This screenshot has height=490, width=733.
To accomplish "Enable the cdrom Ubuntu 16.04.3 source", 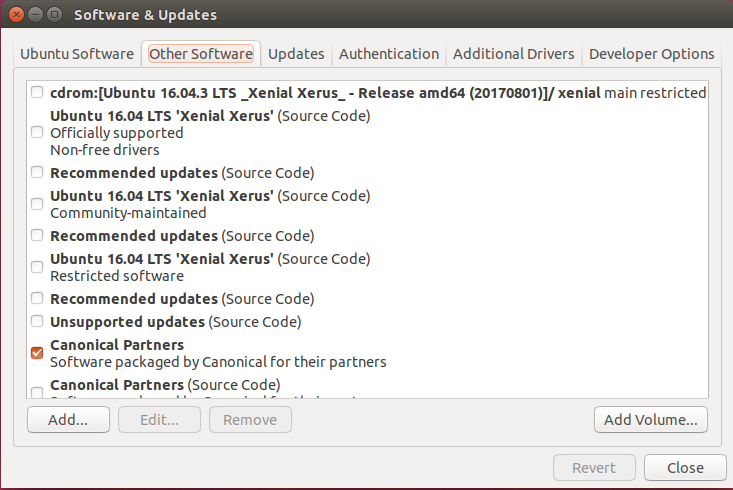I will pyautogui.click(x=37, y=92).
